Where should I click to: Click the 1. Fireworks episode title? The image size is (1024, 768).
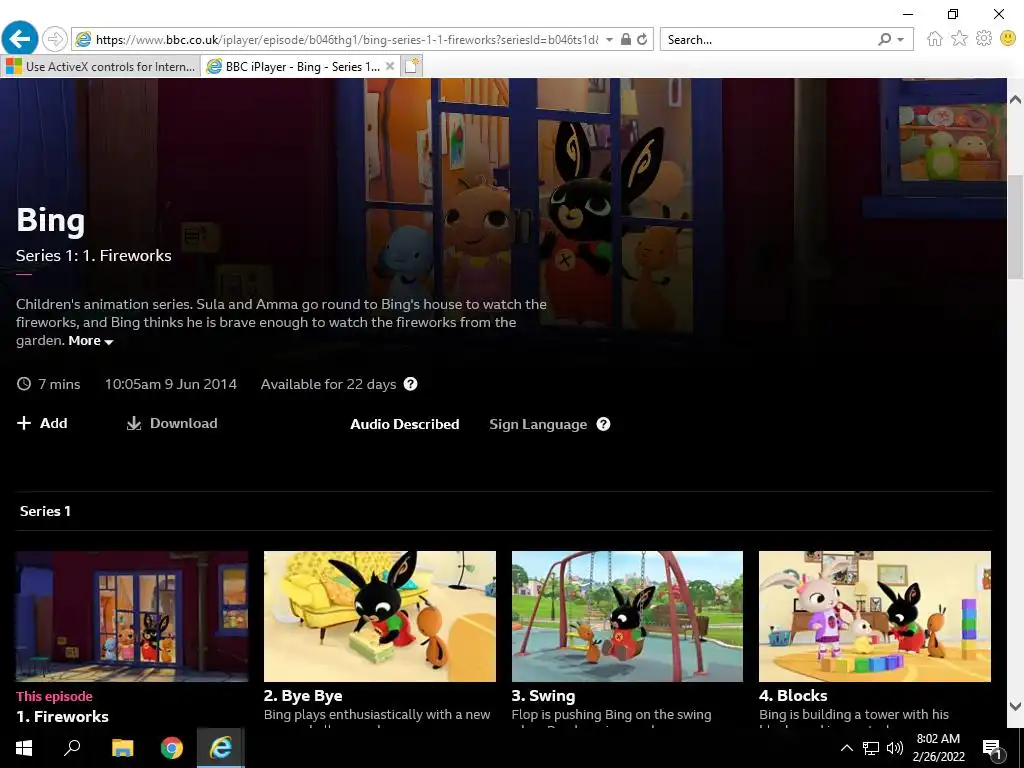[x=63, y=717]
